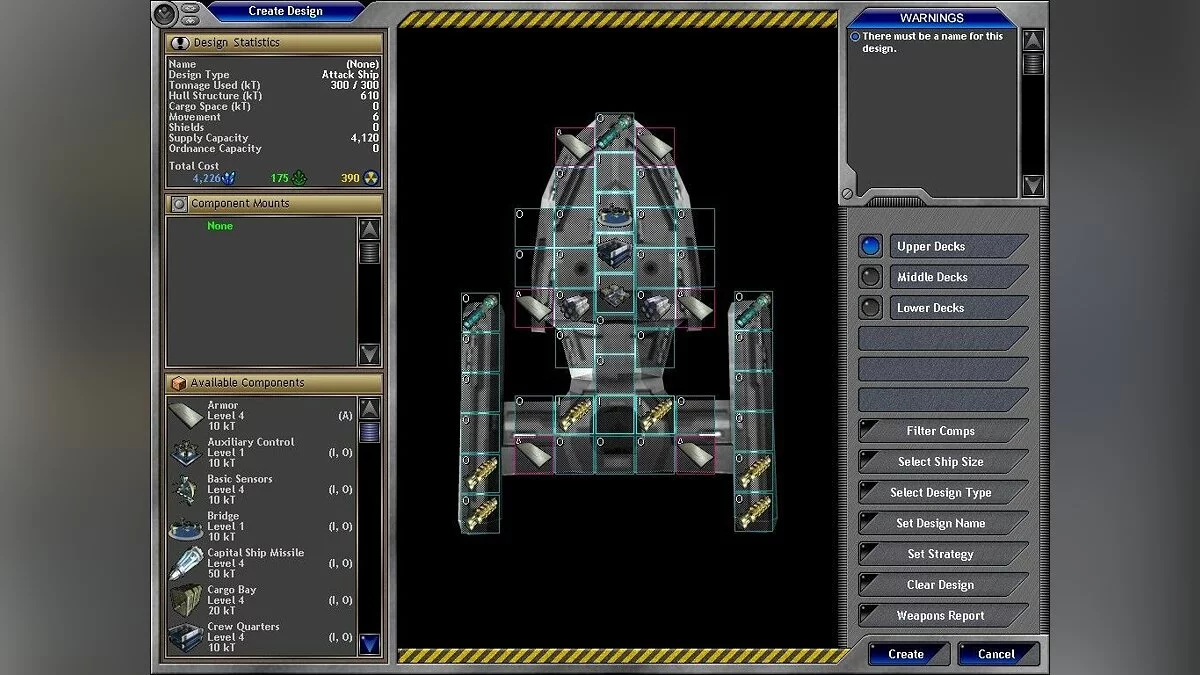Open Select Design Type menu
Screen dimensions: 1200x675
[x=941, y=493]
